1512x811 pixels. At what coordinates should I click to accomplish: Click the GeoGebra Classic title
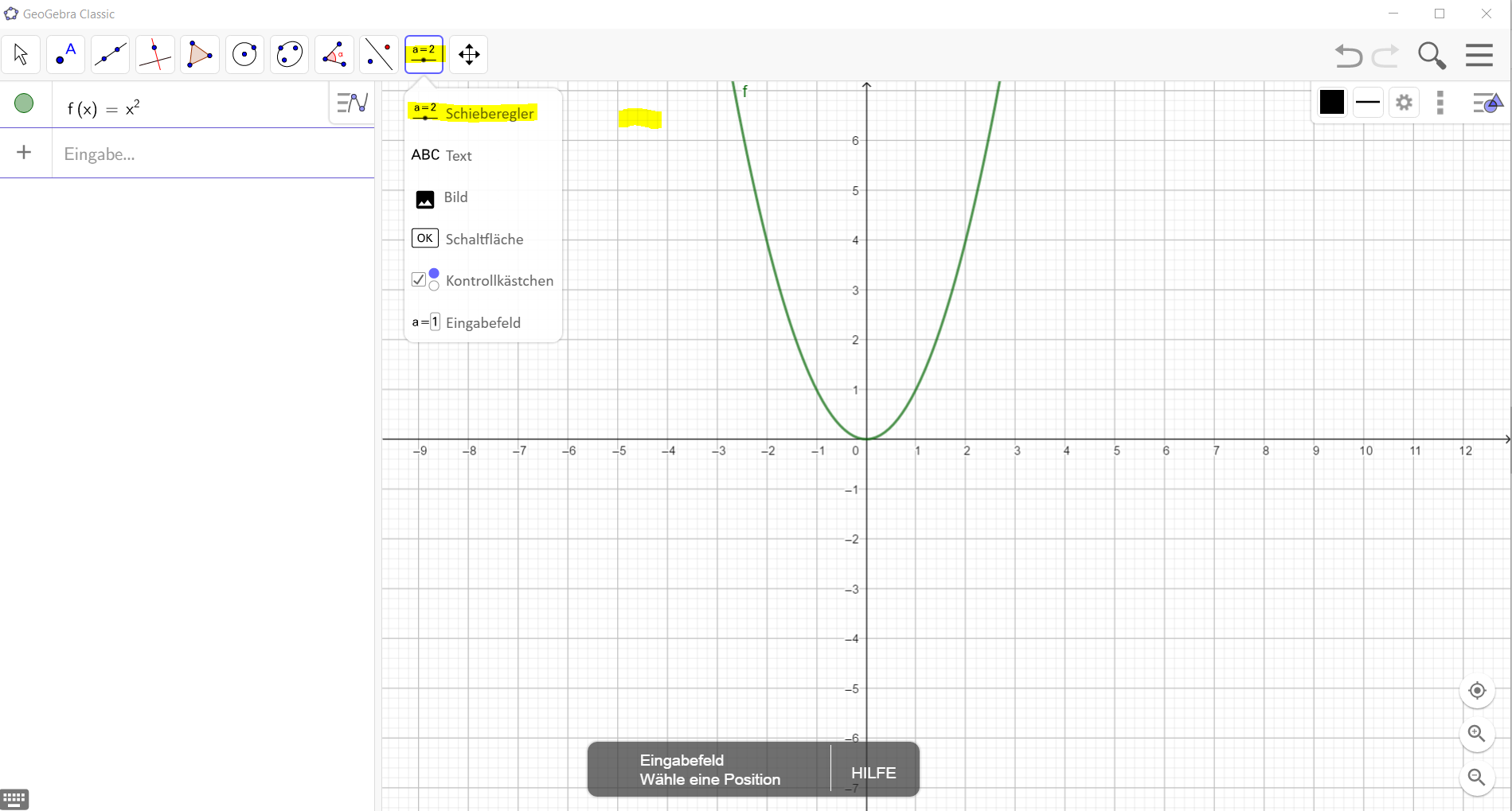(x=68, y=14)
